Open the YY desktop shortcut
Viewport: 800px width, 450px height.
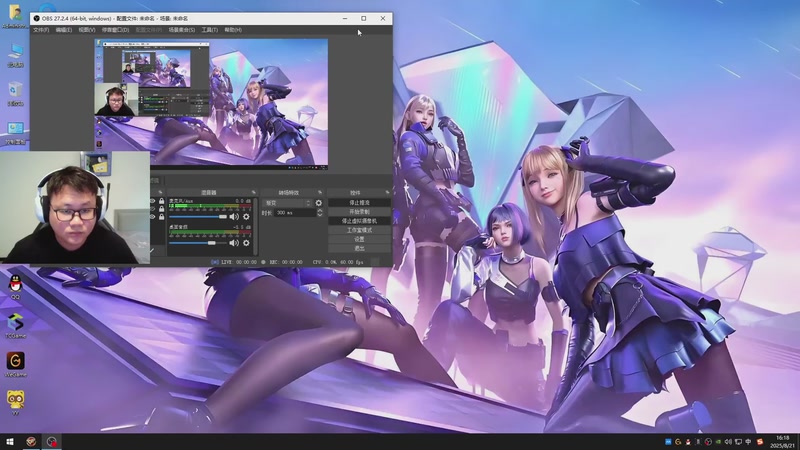[x=15, y=403]
